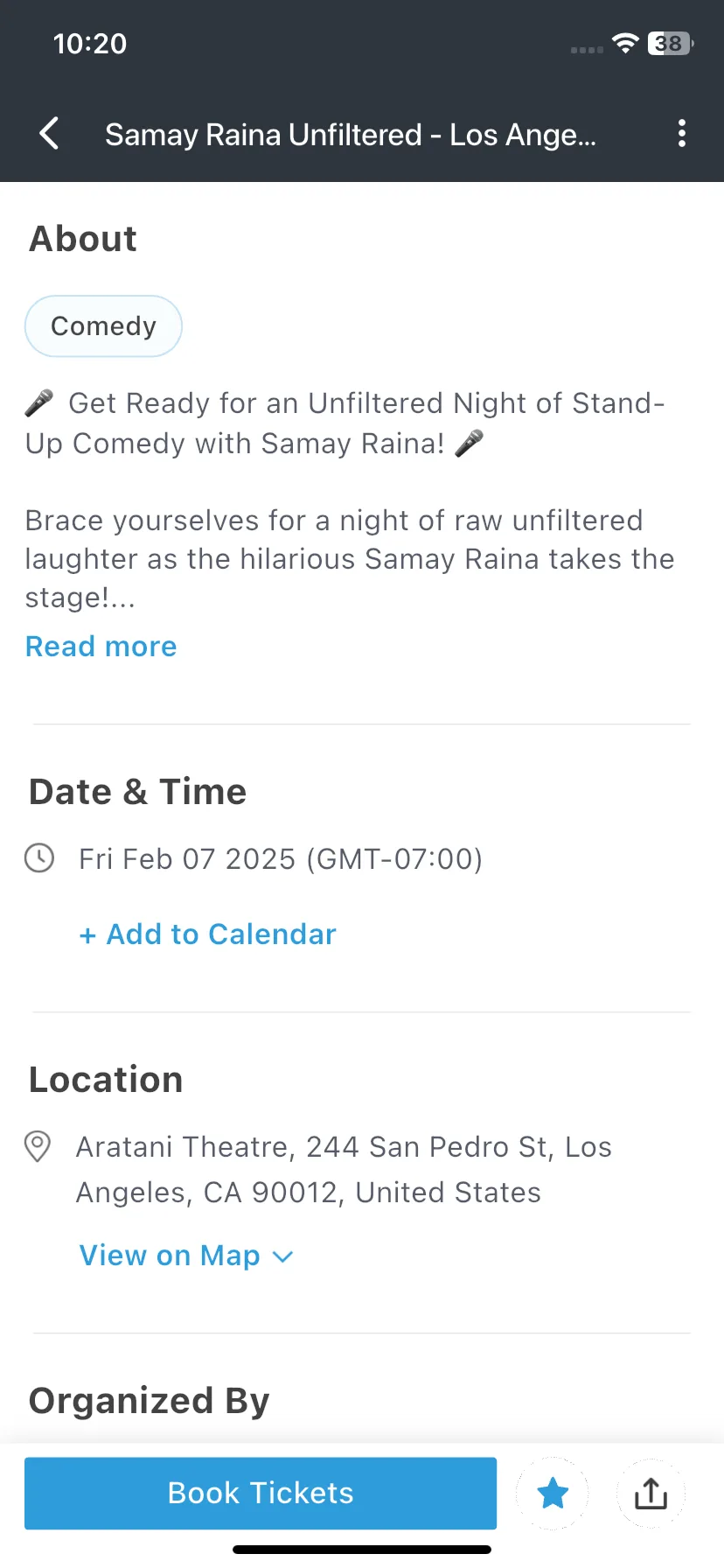Click the microphone emoji before Get Ready

coord(39,402)
